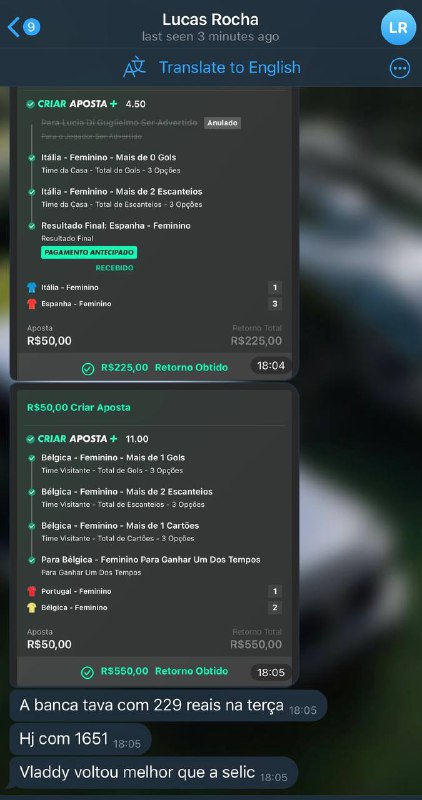Click the red Espanha jersey icon
This screenshot has height=800, width=422.
tap(32, 304)
